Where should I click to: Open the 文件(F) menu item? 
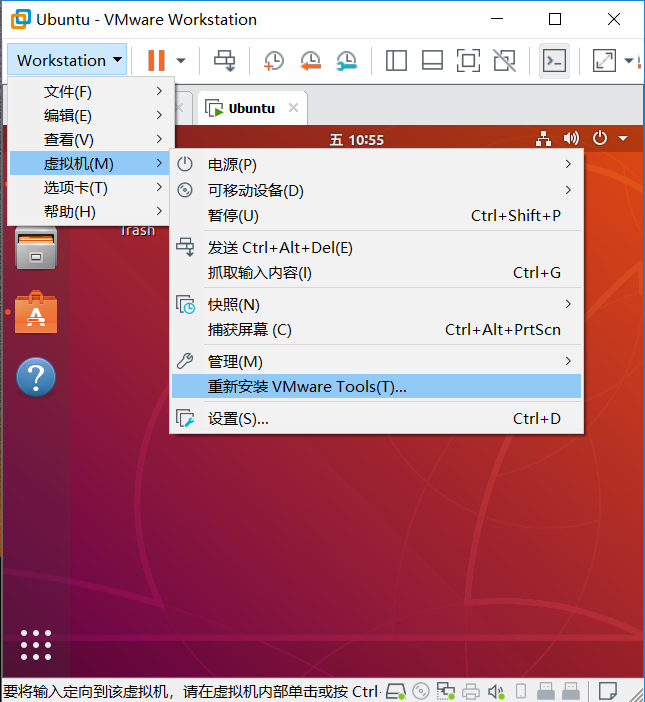[x=88, y=91]
